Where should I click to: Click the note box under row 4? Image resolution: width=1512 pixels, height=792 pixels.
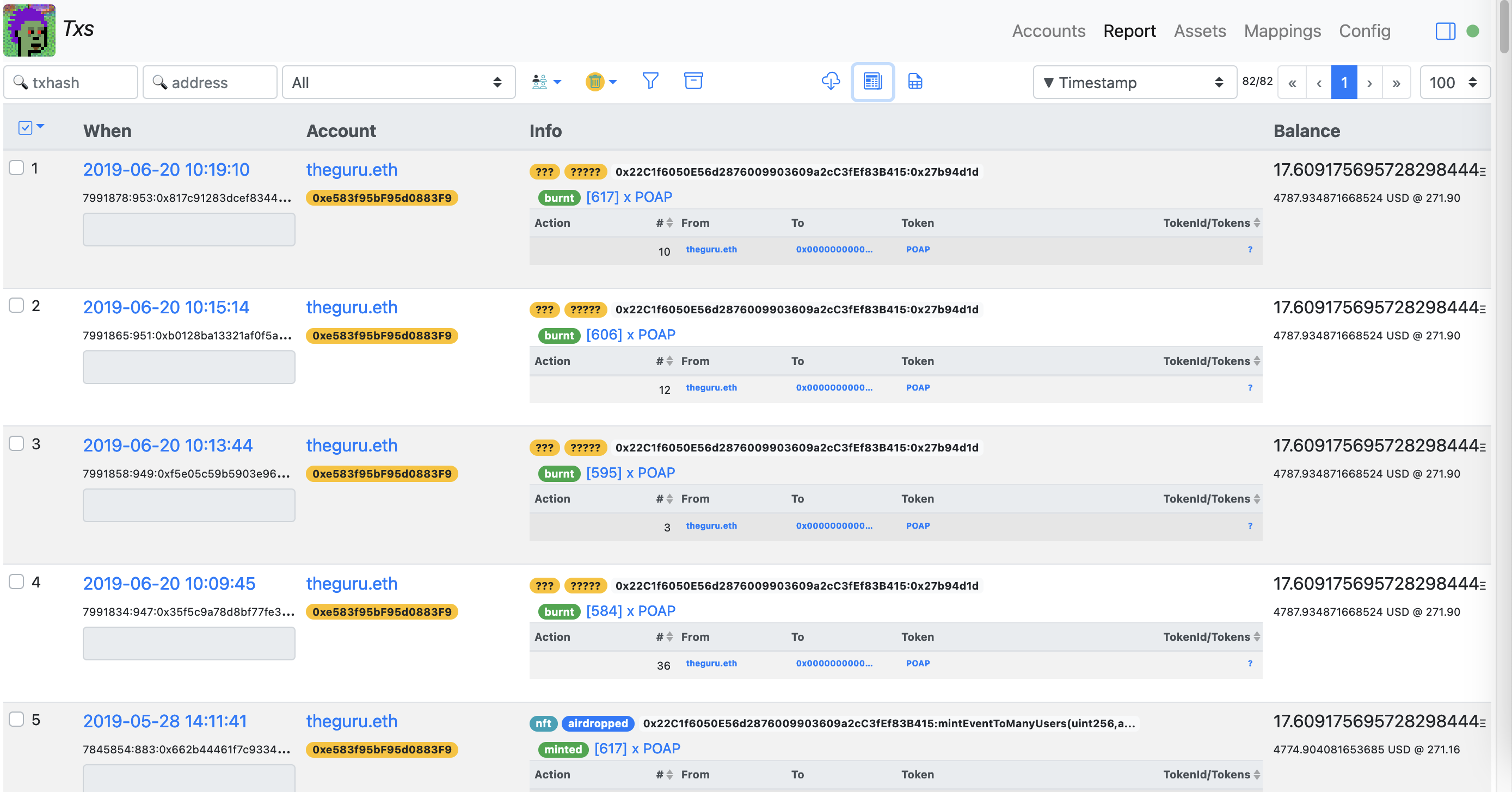(x=189, y=643)
